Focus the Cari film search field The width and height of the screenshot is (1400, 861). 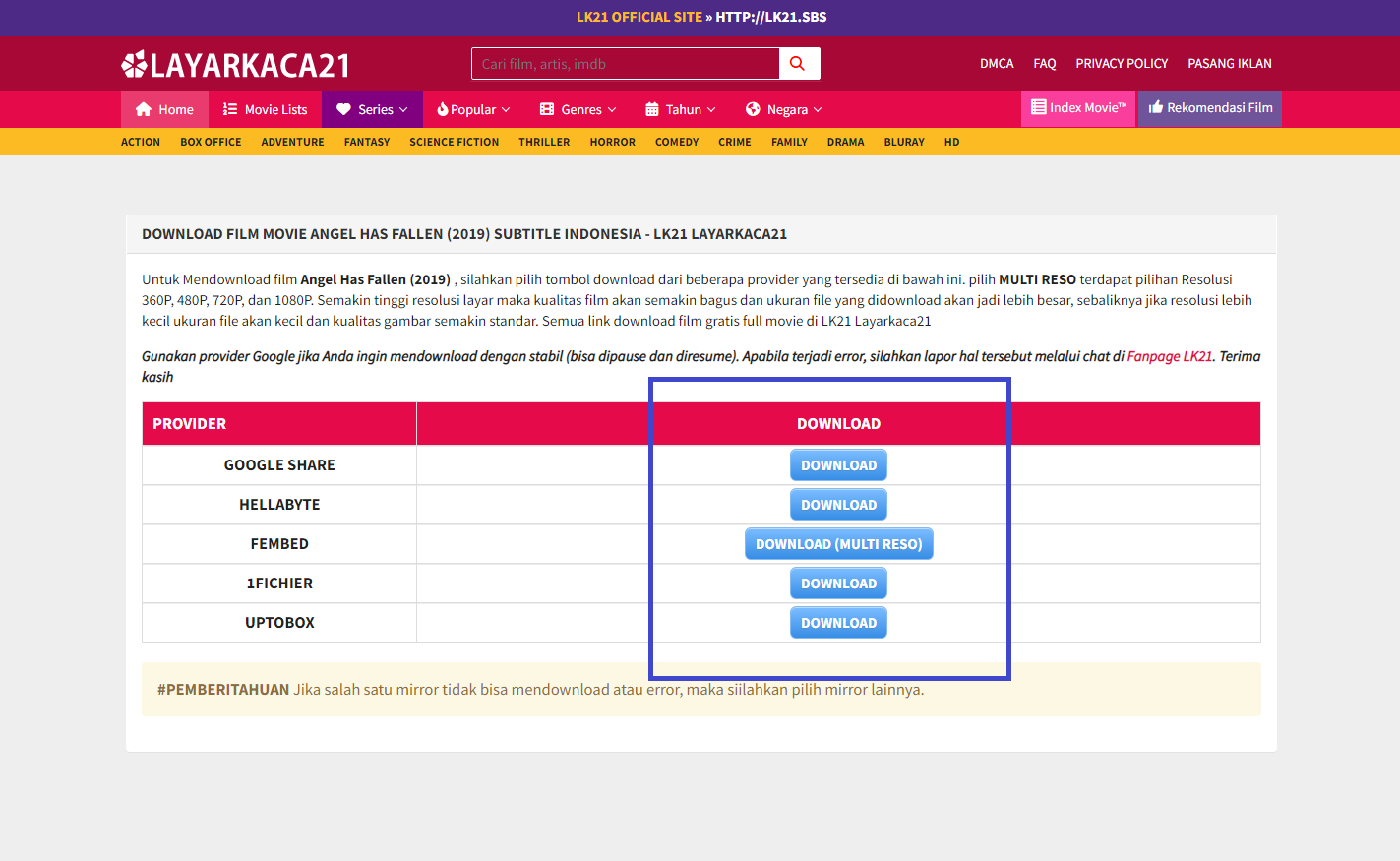626,64
